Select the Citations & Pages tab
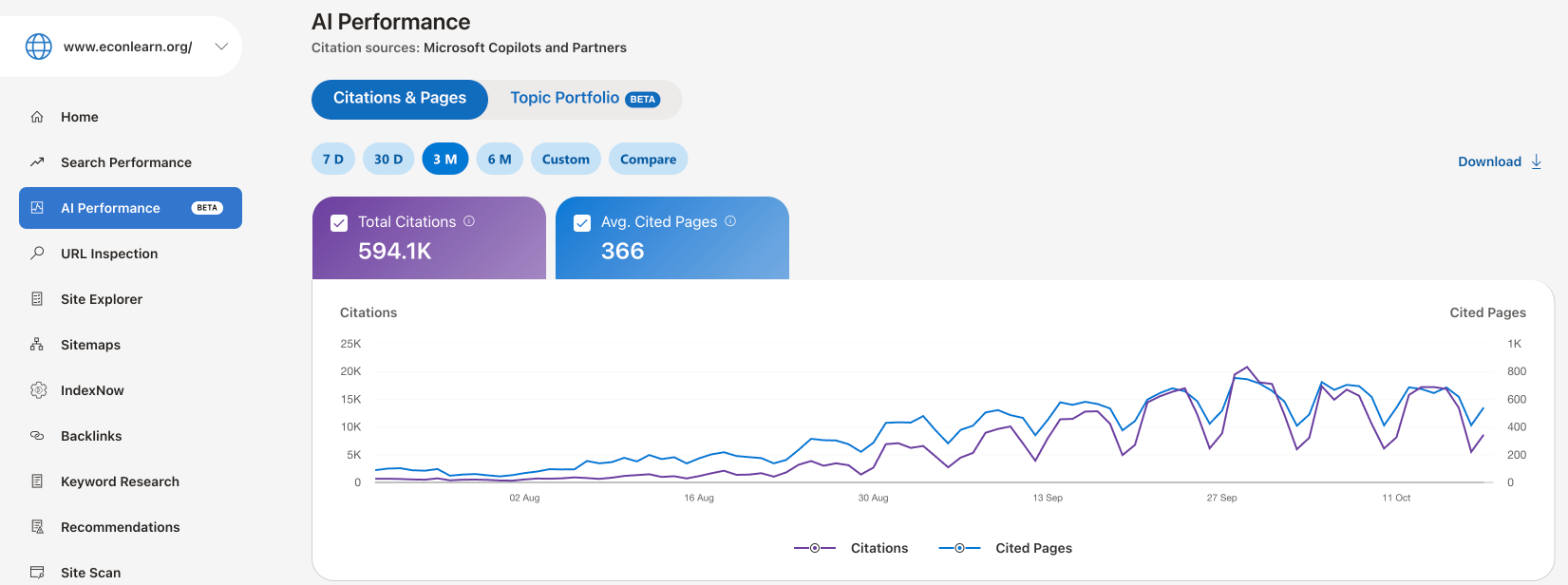The height and width of the screenshot is (585, 1568). point(400,99)
